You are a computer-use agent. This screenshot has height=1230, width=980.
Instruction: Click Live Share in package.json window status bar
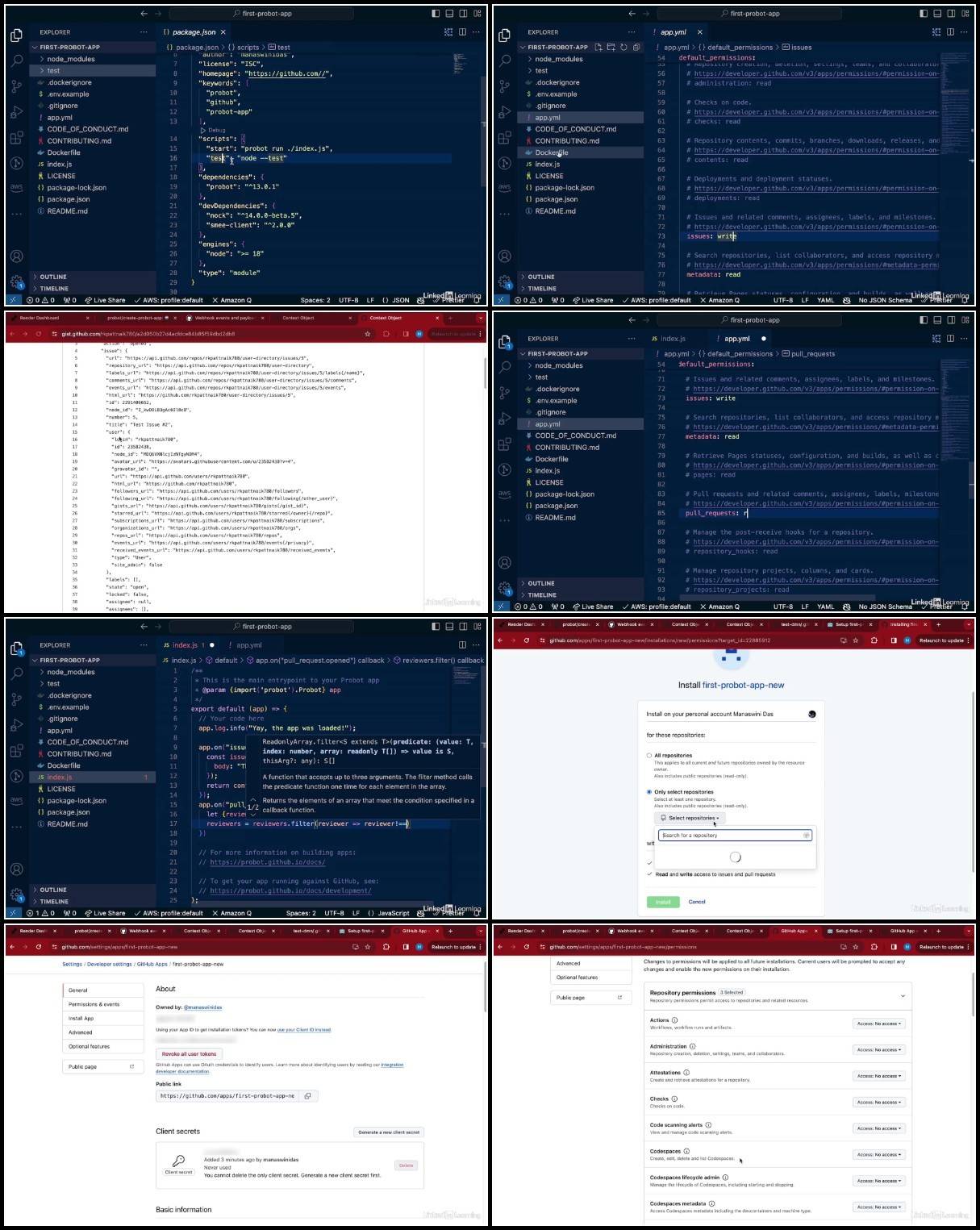pyautogui.click(x=105, y=300)
